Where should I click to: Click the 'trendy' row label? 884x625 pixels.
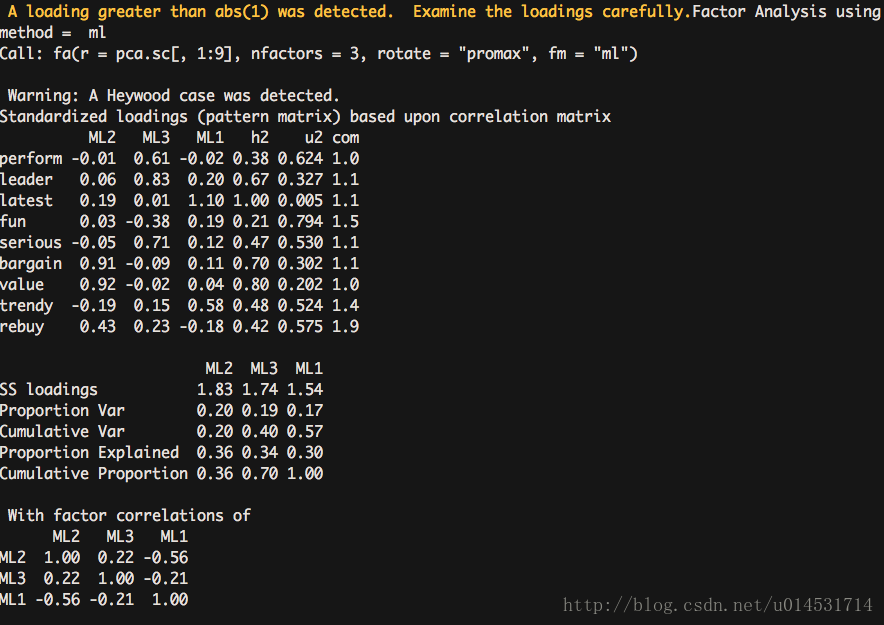pos(26,306)
